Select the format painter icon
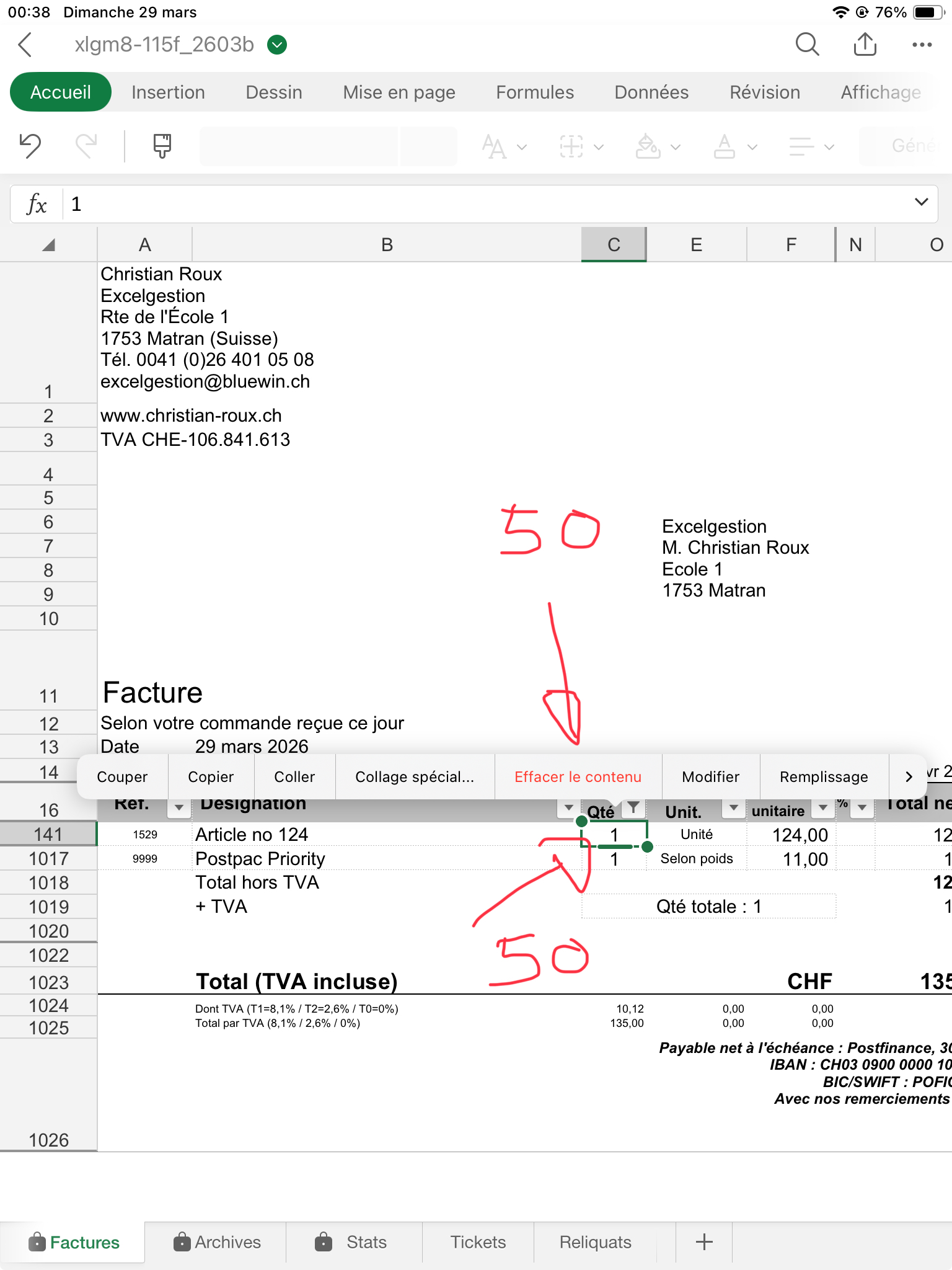Viewport: 952px width, 1270px height. [x=162, y=146]
